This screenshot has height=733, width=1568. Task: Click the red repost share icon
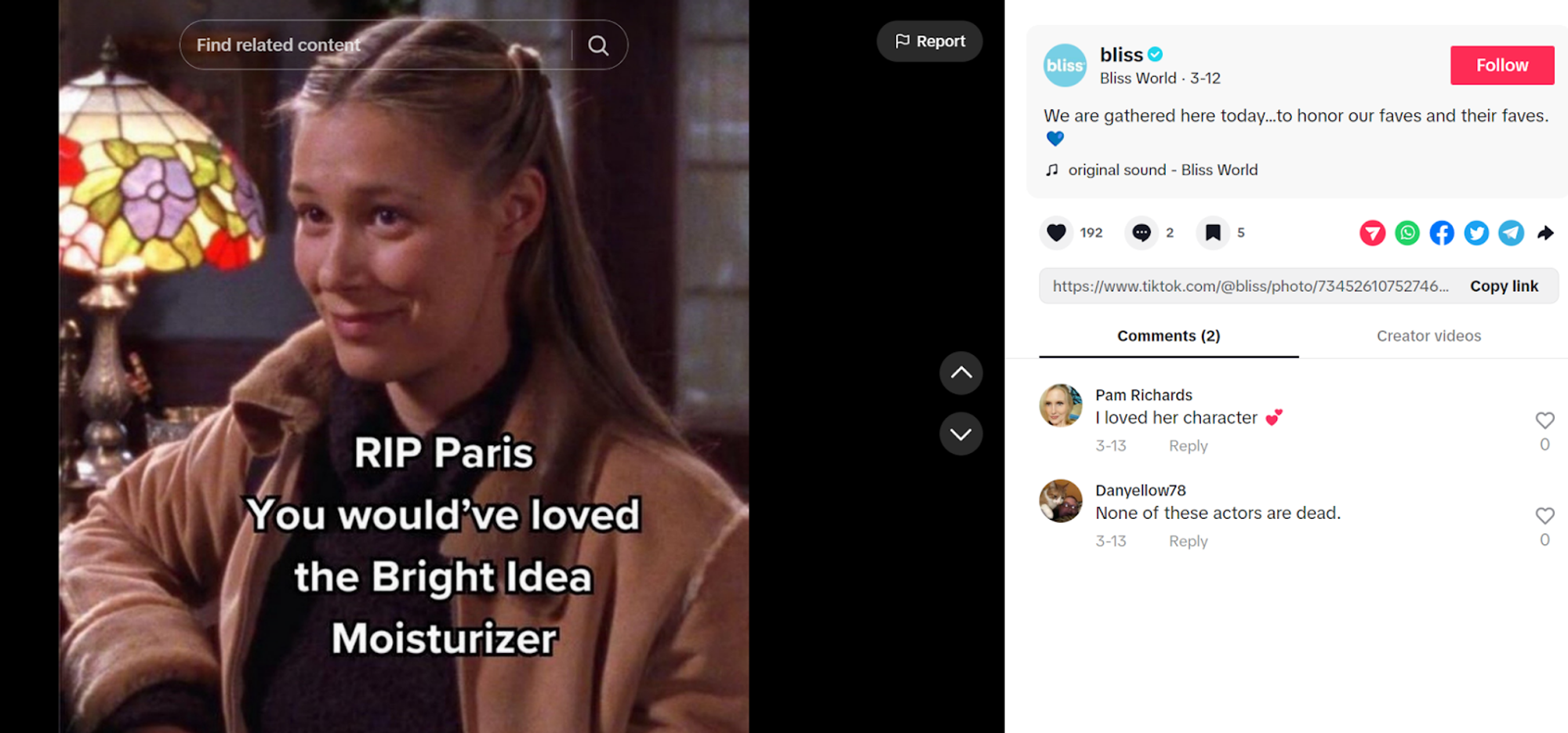point(1372,233)
